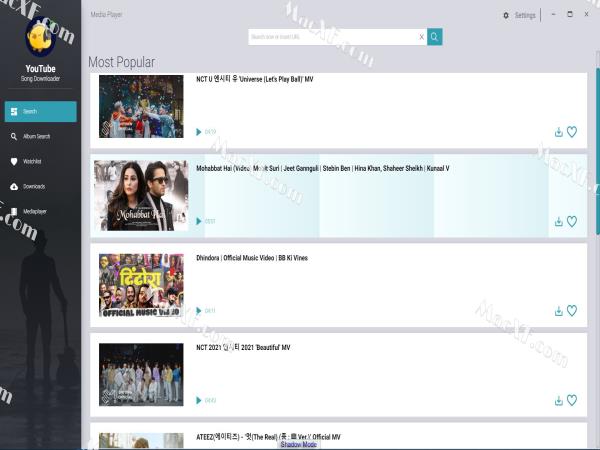Maximize the application window

click(x=570, y=14)
